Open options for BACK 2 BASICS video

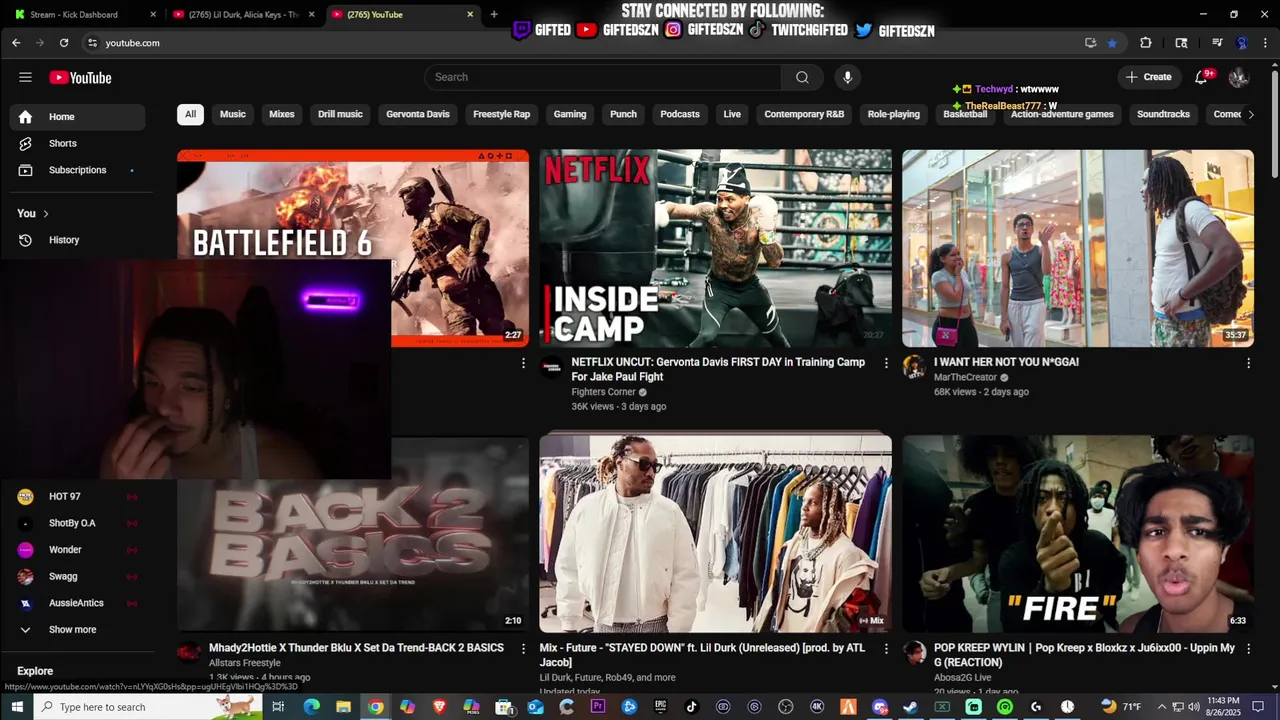click(x=523, y=649)
